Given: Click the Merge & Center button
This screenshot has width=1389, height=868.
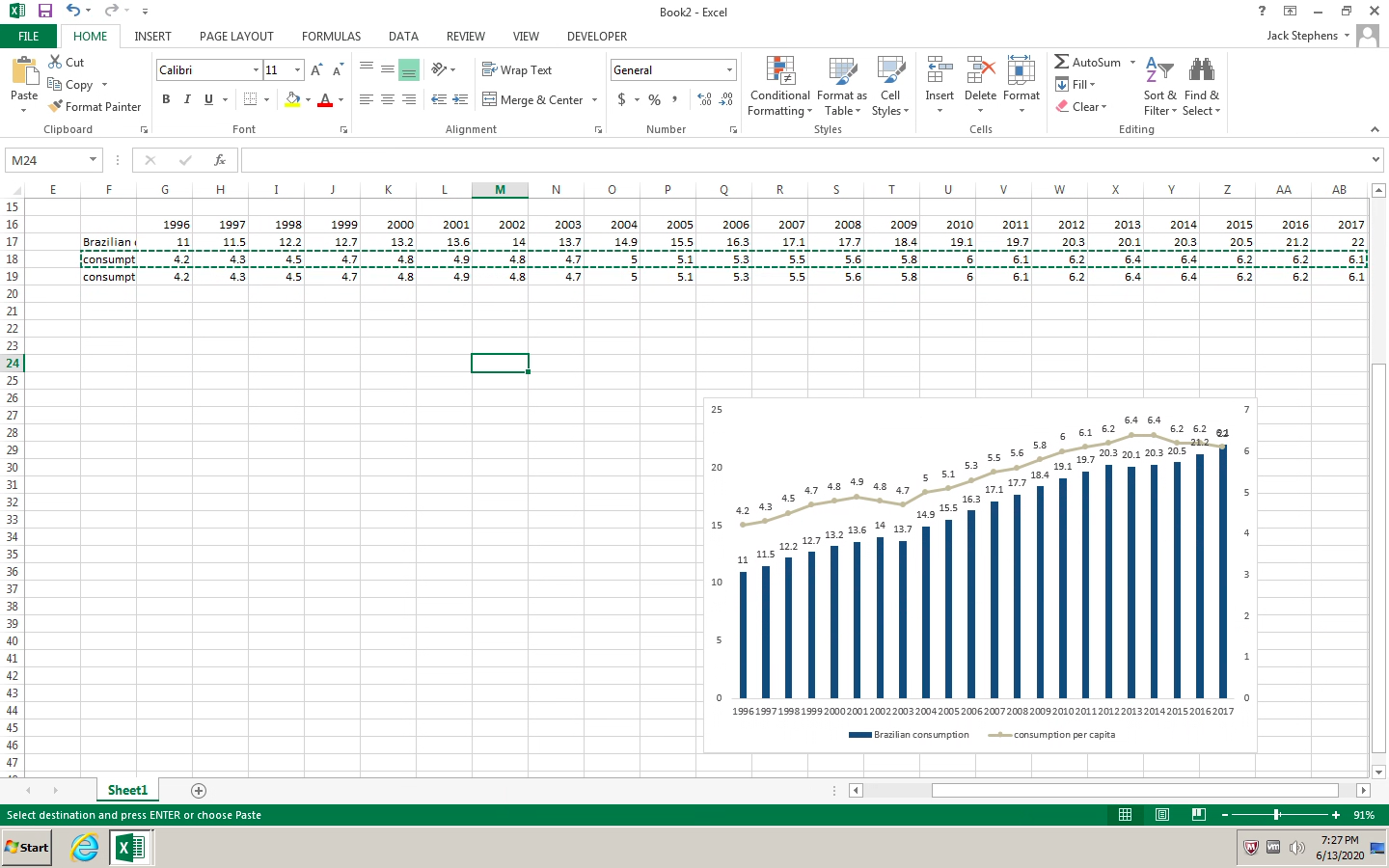Looking at the screenshot, I should [x=532, y=100].
